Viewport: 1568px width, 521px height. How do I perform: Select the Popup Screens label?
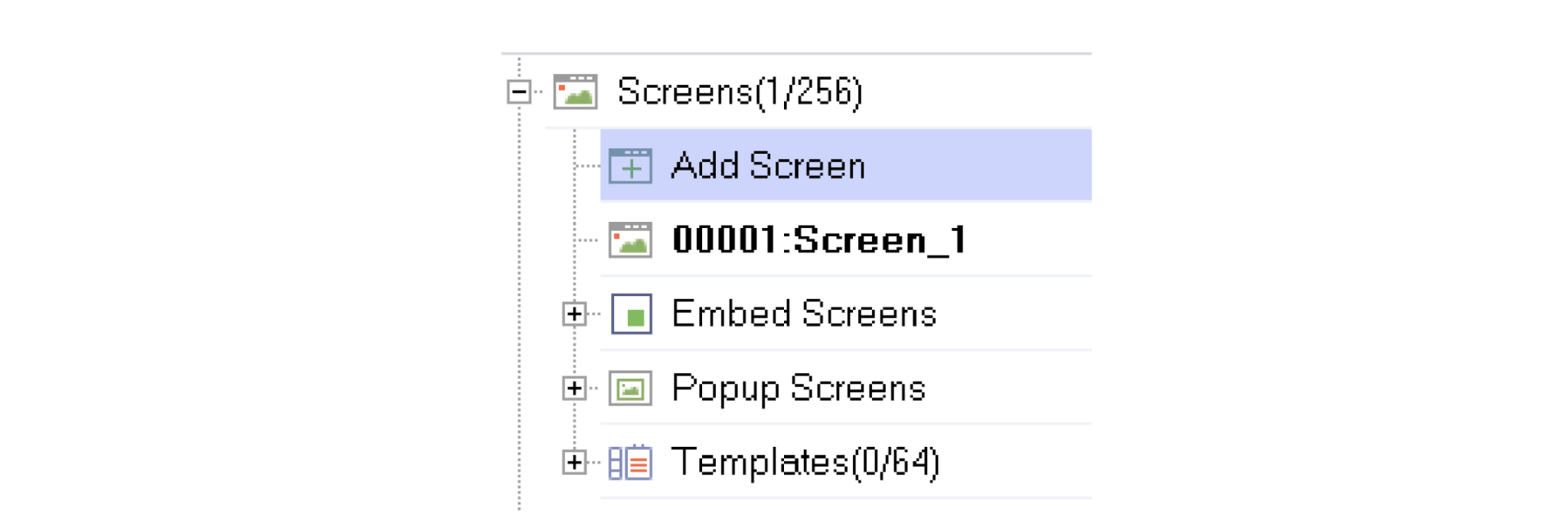[x=799, y=389]
